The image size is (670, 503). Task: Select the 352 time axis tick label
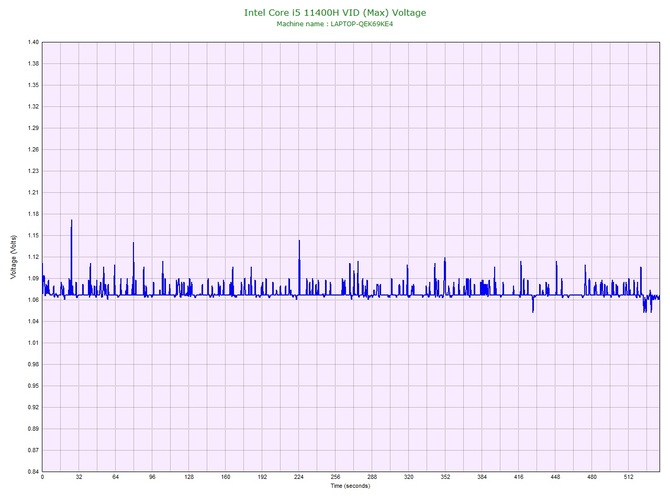tap(445, 478)
